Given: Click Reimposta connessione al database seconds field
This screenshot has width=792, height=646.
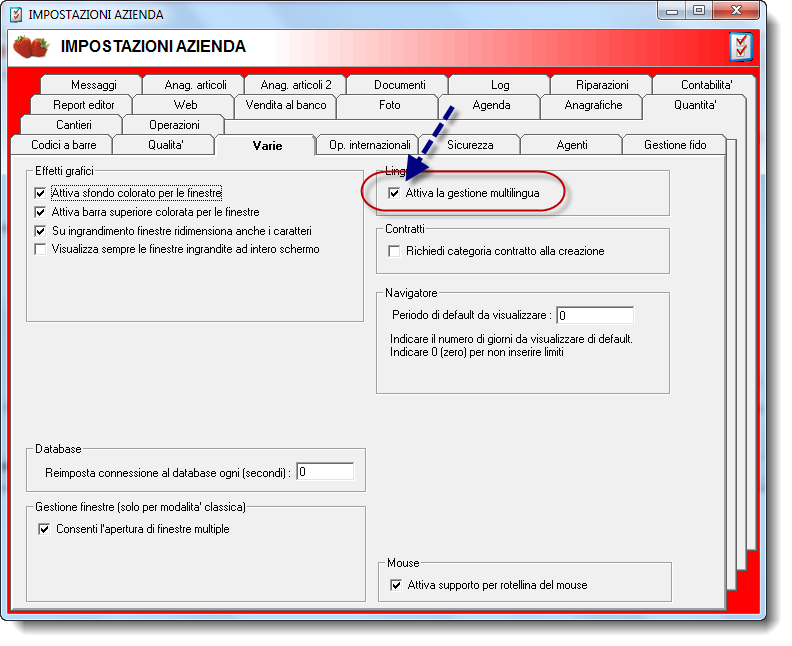Looking at the screenshot, I should click(x=325, y=472).
